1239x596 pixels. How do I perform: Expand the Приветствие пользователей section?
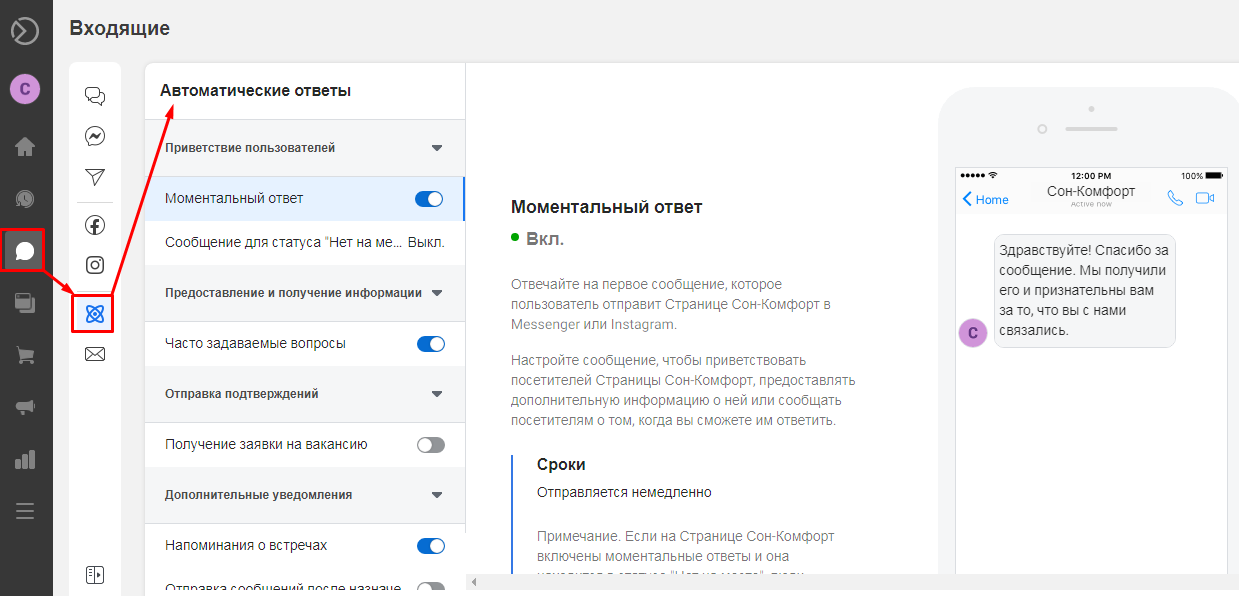tap(436, 146)
